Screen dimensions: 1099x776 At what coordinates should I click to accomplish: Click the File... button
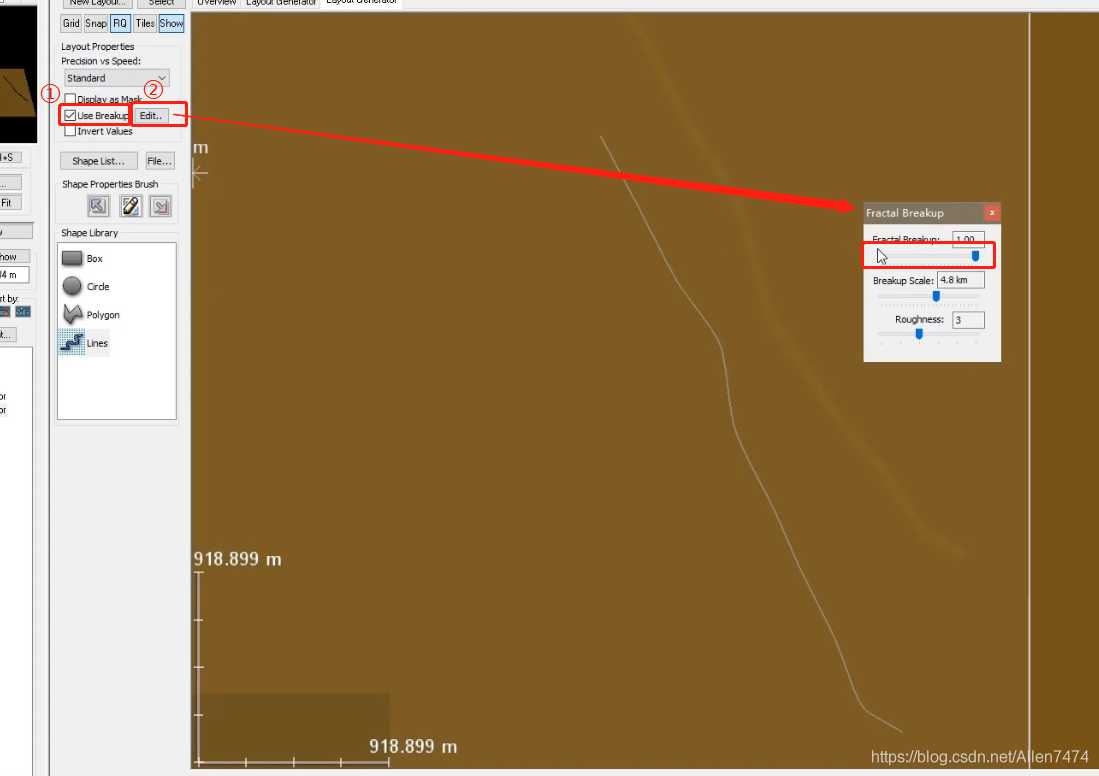point(160,161)
